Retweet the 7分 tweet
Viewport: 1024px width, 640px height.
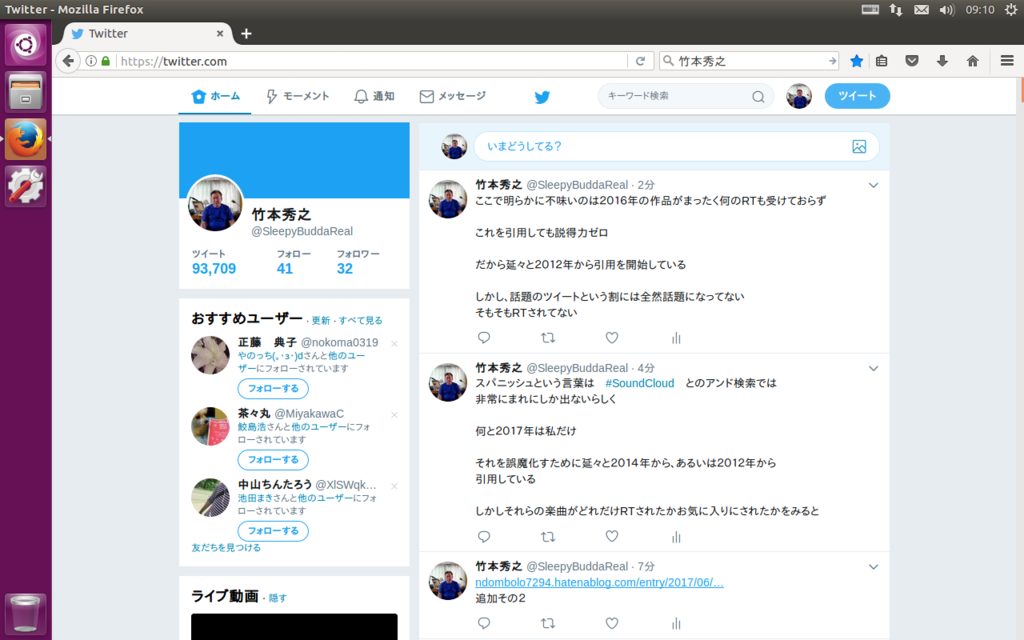click(548, 623)
